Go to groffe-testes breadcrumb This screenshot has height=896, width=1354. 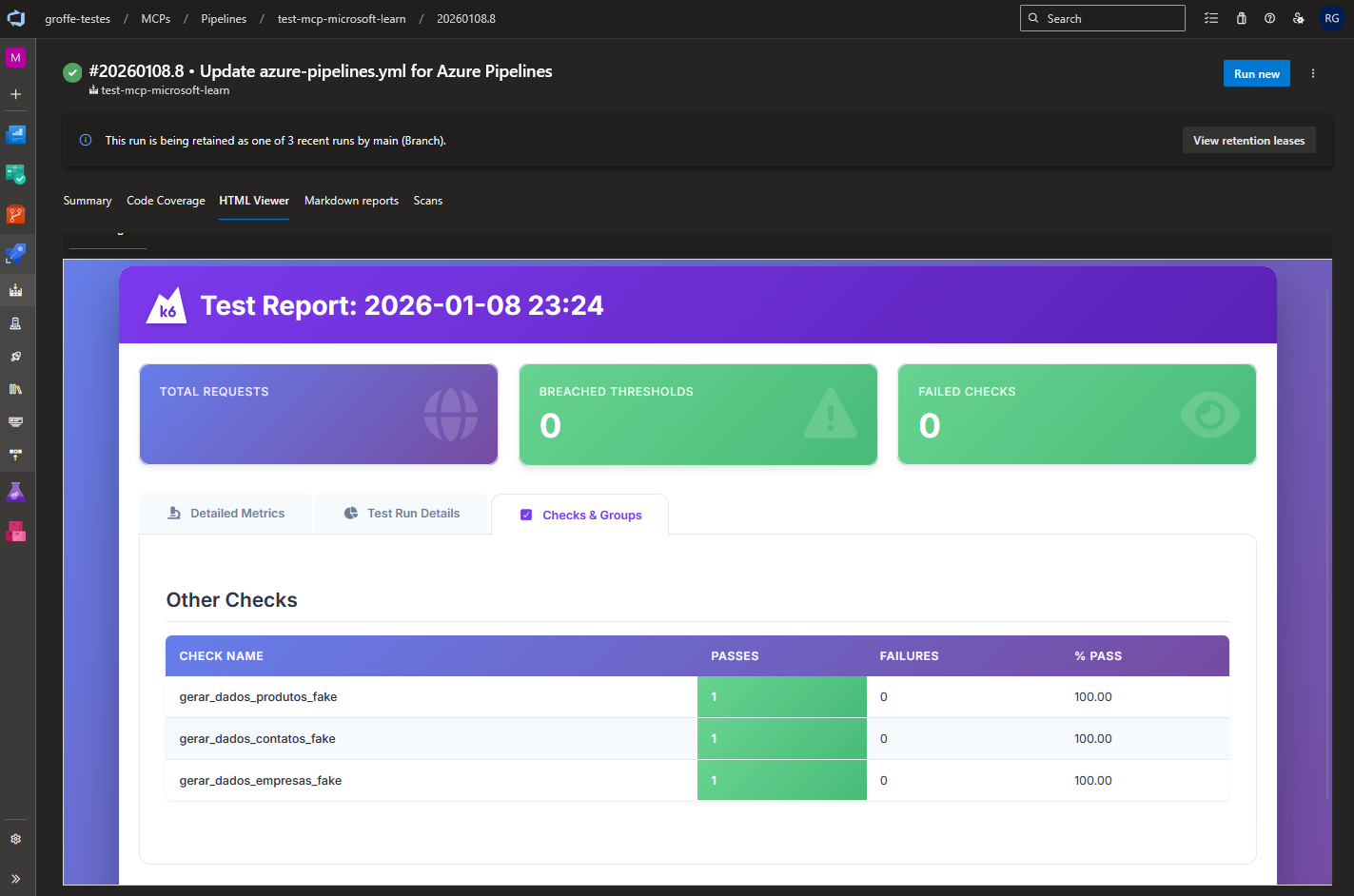78,19
